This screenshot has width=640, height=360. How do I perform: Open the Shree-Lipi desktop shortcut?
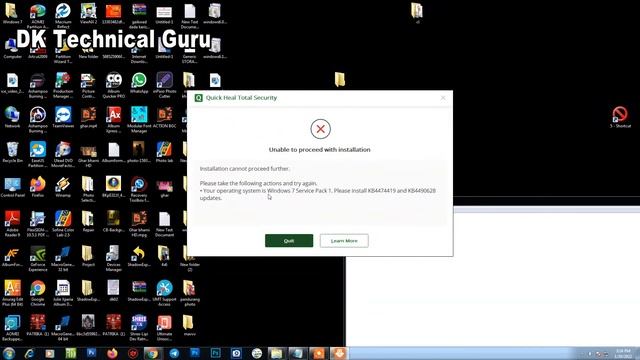pyautogui.click(x=139, y=328)
